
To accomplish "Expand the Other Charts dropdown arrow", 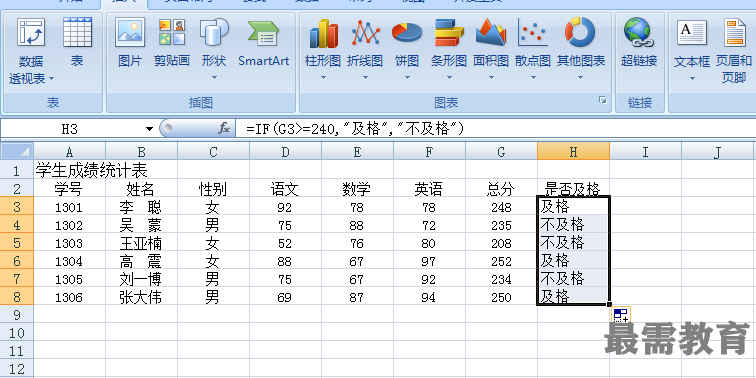I will pos(580,78).
